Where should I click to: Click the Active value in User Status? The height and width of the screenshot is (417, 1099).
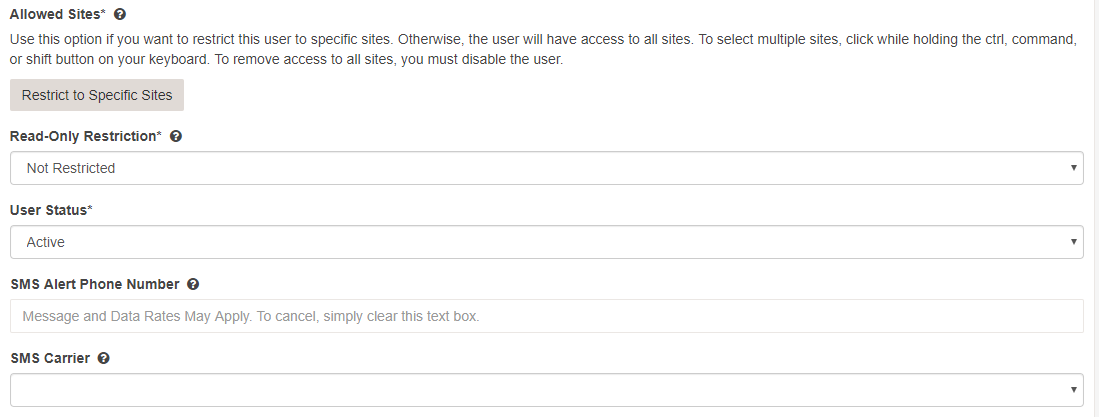coord(46,242)
